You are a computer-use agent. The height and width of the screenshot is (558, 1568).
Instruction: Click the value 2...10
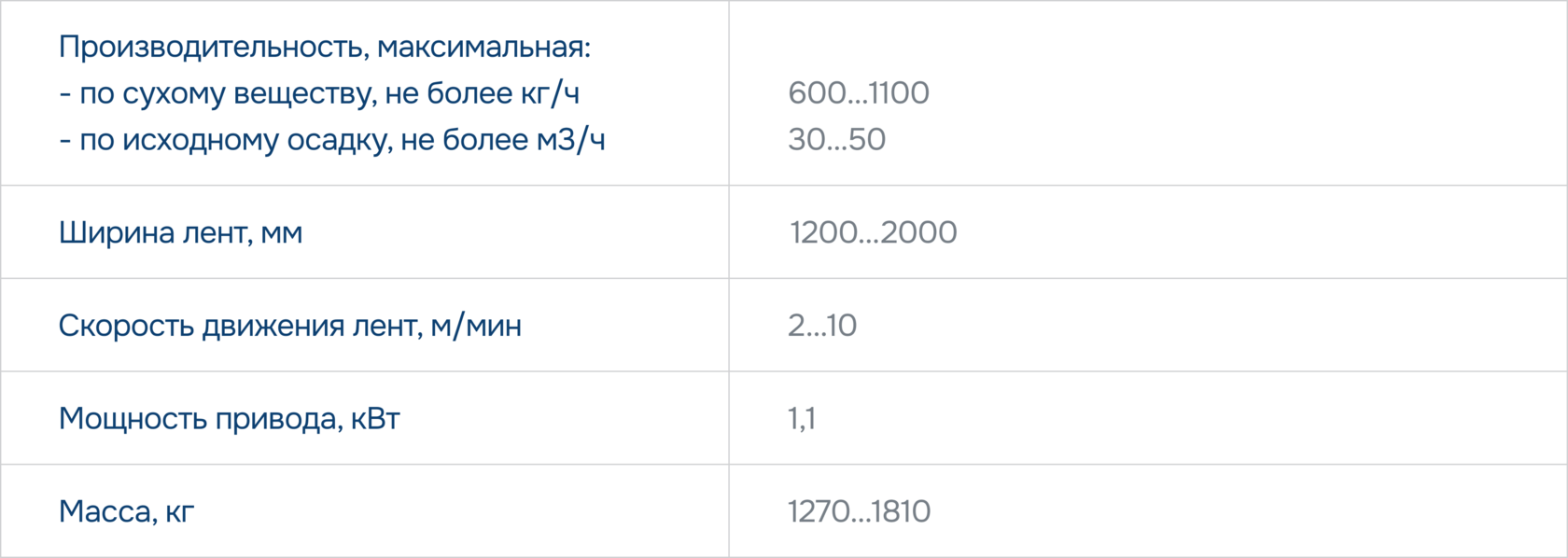(822, 326)
